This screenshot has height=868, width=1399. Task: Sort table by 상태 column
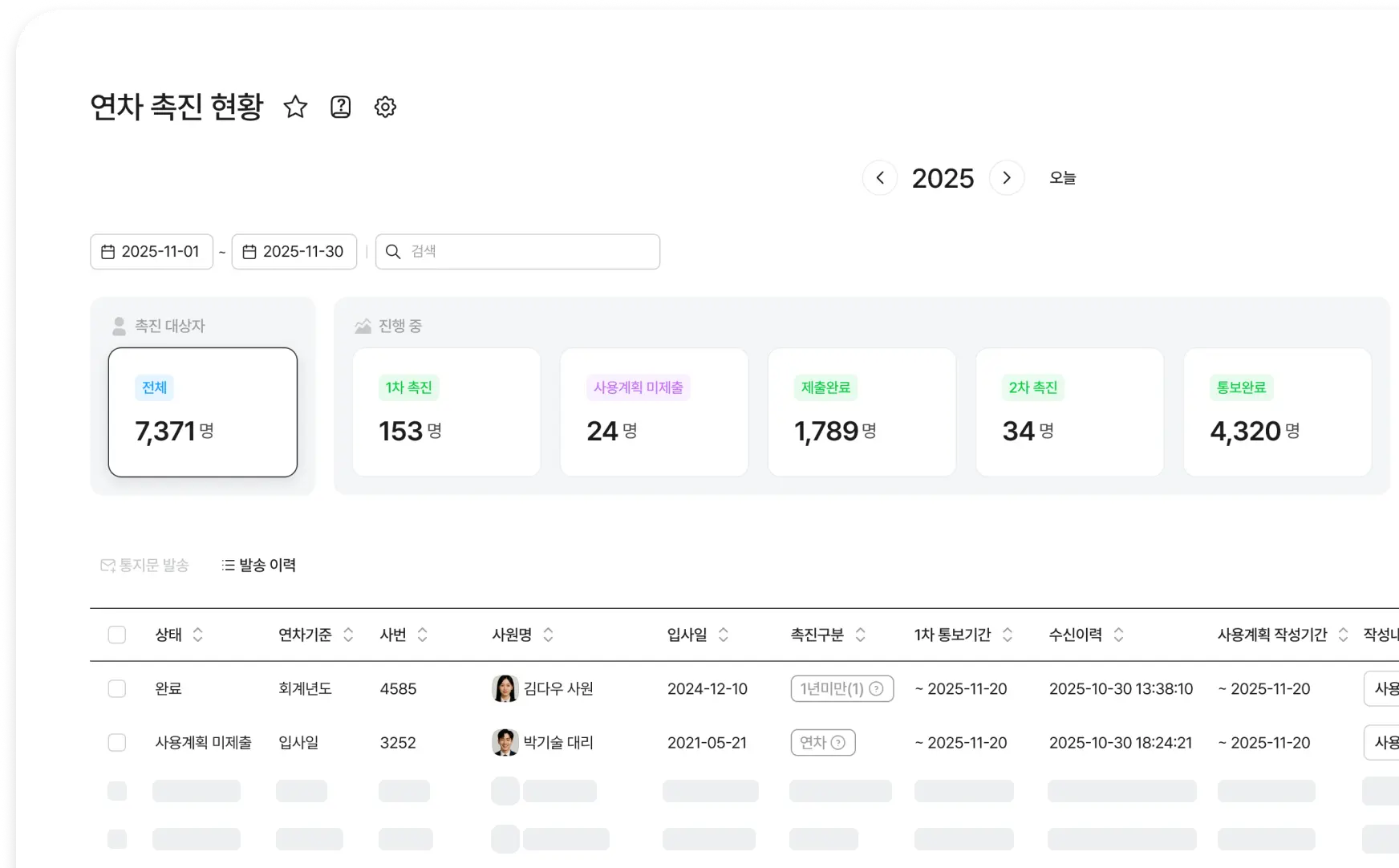[x=197, y=635]
